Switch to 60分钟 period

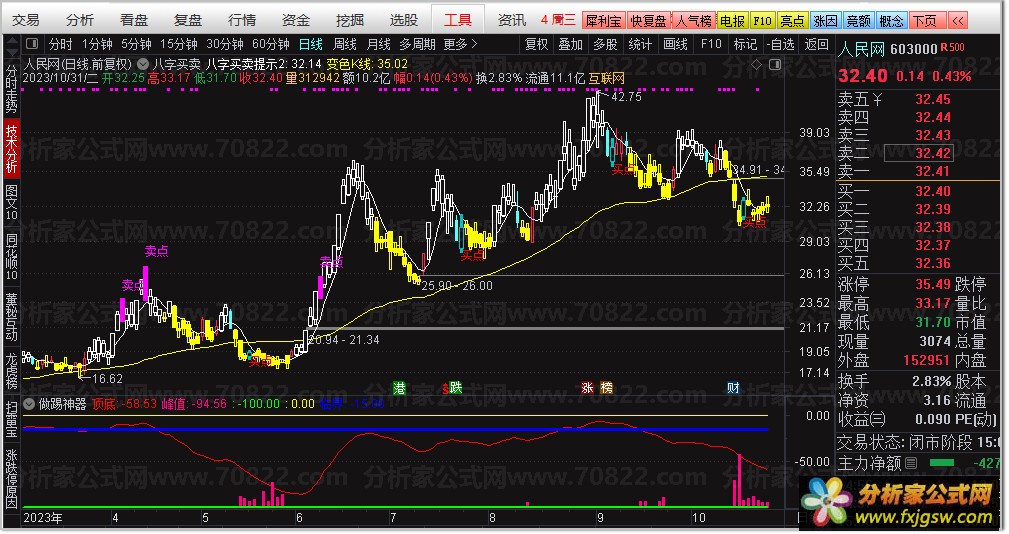pyautogui.click(x=270, y=44)
